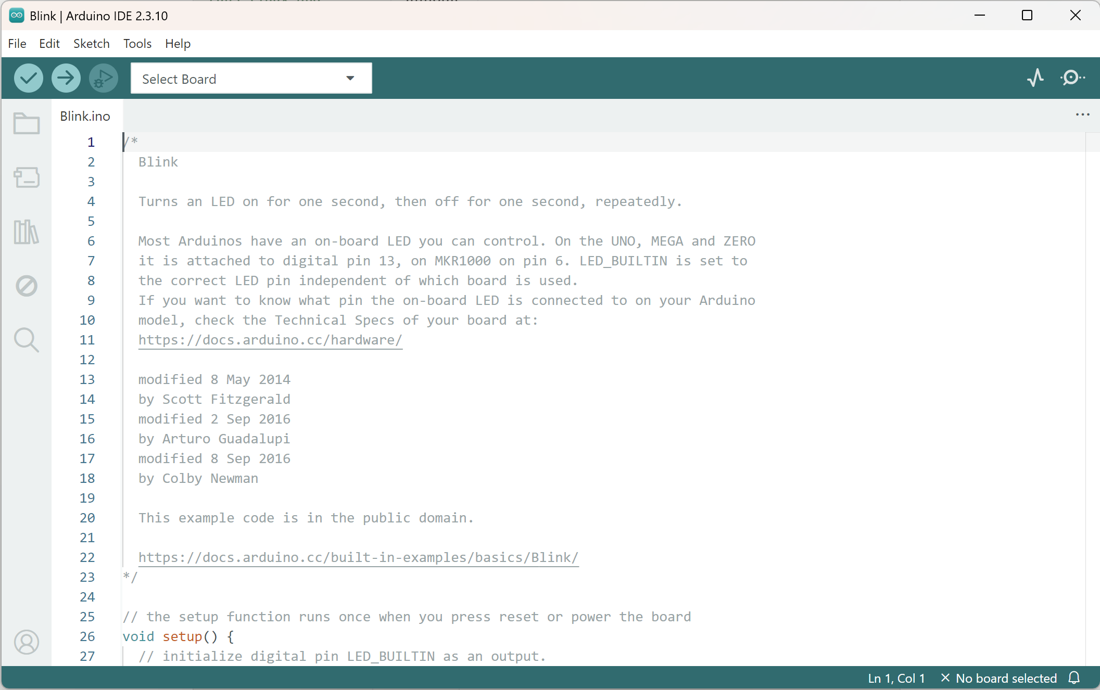Click the text 'by Arturo Guadalupi'
The width and height of the screenshot is (1100, 690).
point(214,439)
